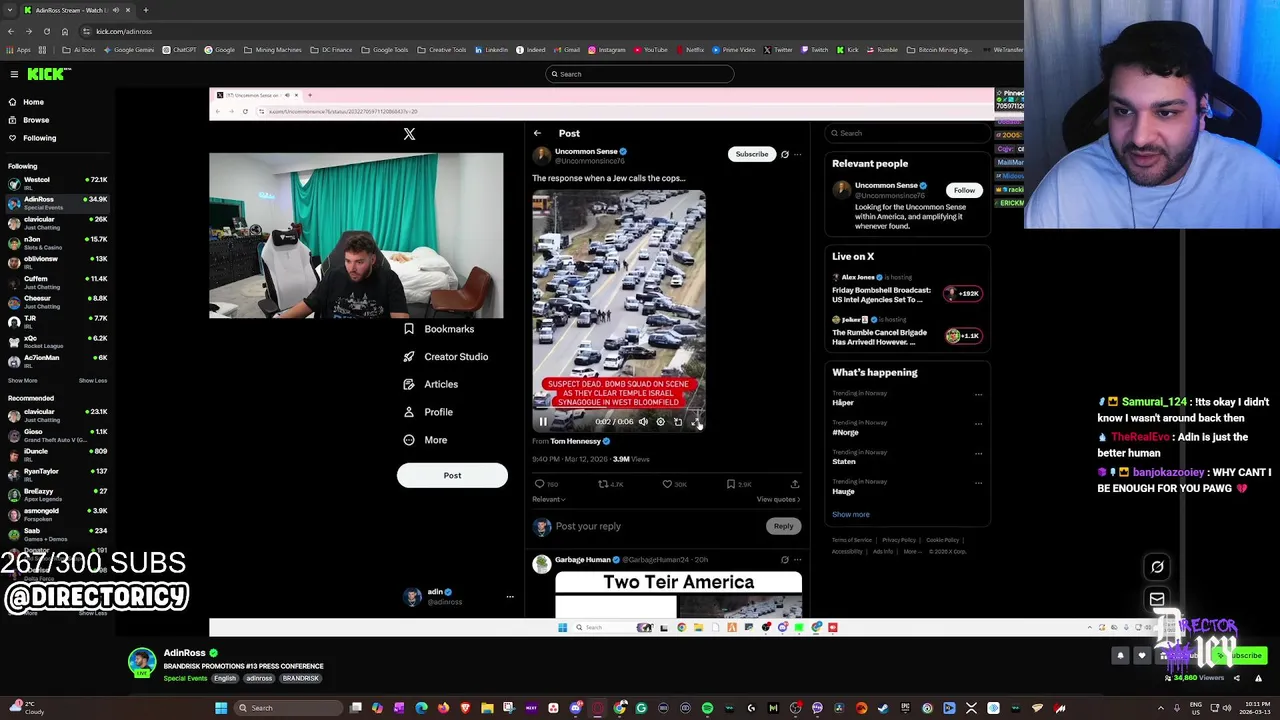Bookmark the tweet
1280x720 pixels.
click(731, 484)
